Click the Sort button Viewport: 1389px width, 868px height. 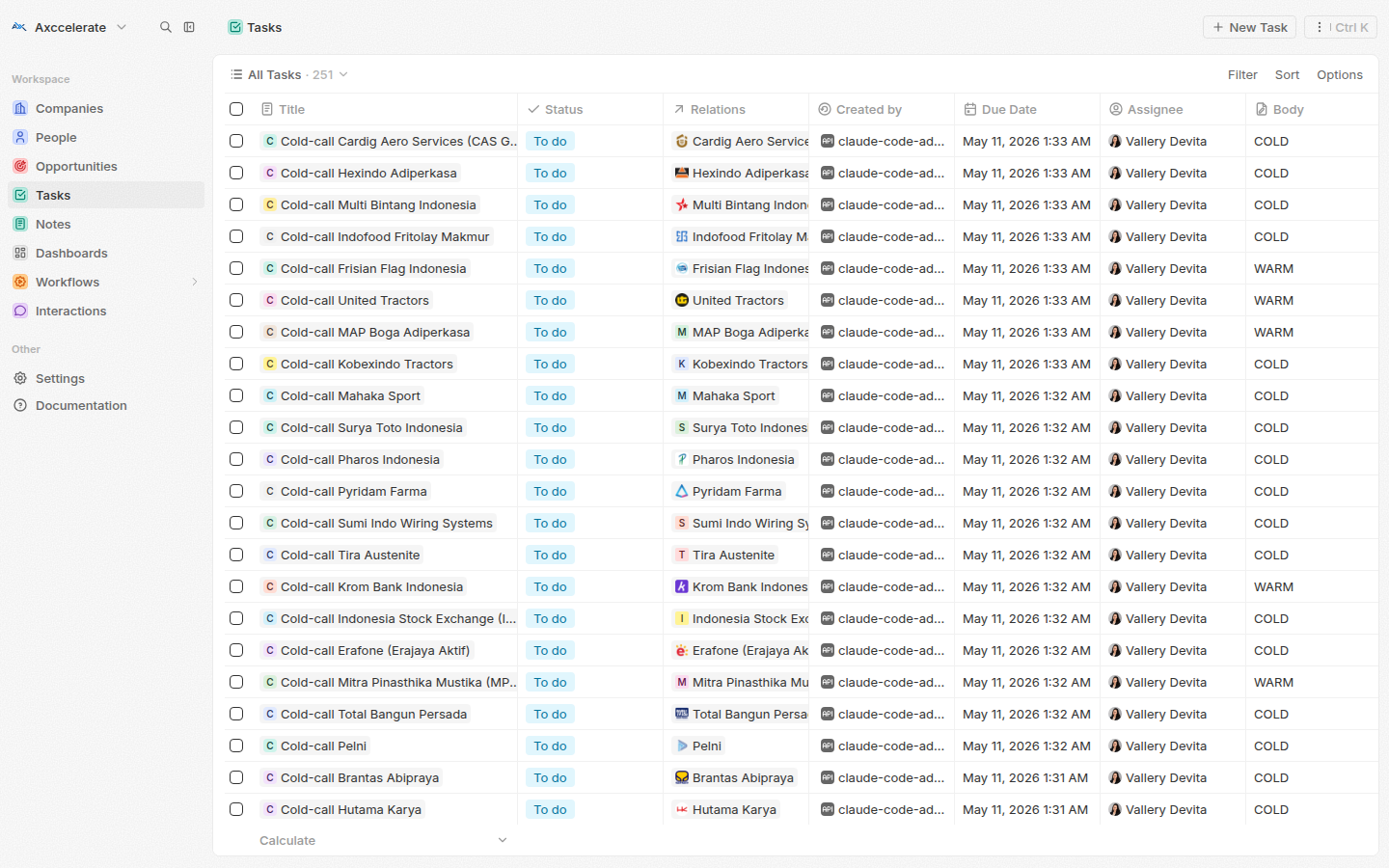tap(1287, 74)
